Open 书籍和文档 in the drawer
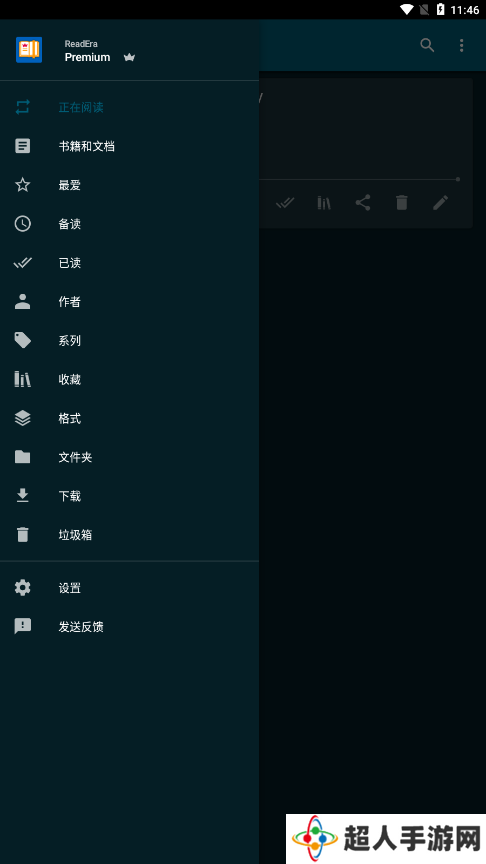This screenshot has height=864, width=486. [x=129, y=146]
